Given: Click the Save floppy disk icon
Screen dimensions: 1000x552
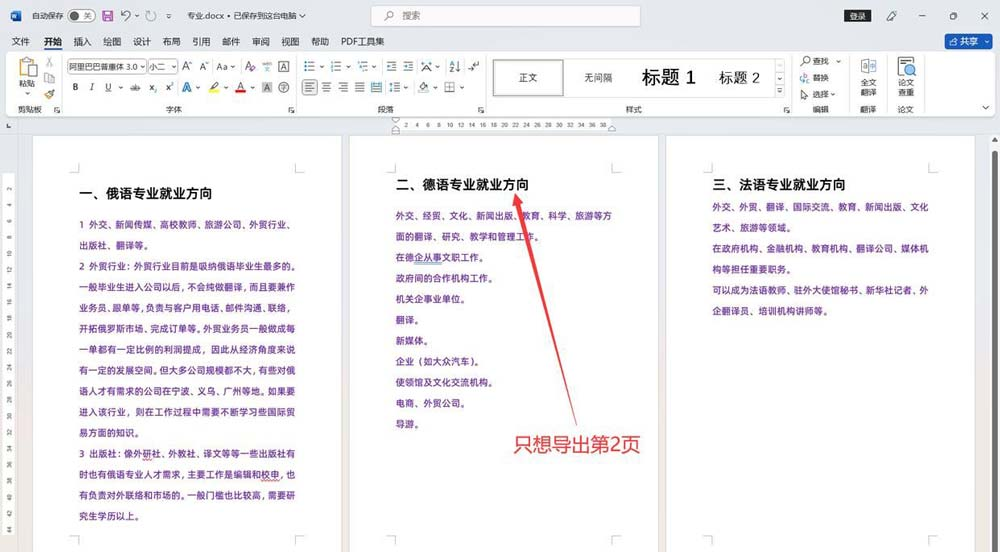Looking at the screenshot, I should pos(107,16).
